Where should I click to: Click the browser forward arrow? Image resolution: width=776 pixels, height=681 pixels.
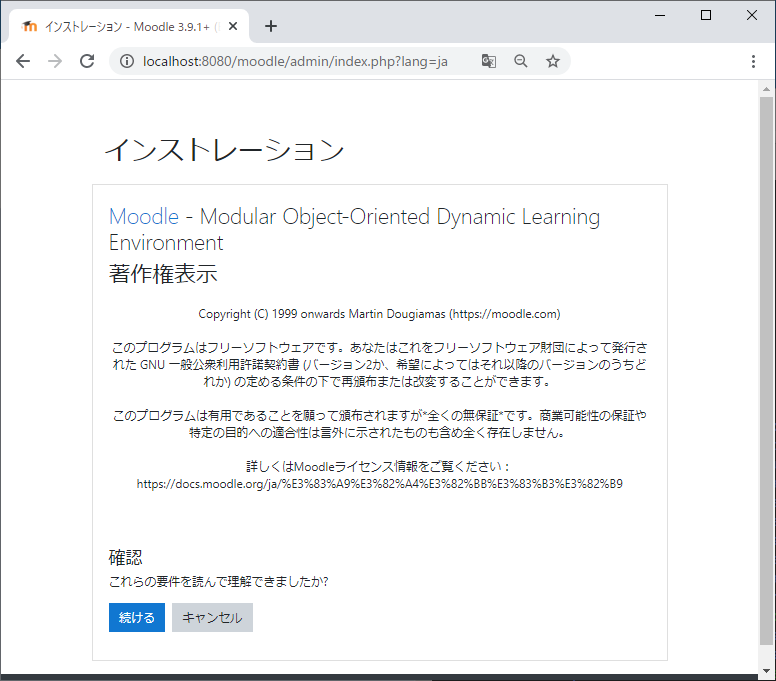pos(55,61)
